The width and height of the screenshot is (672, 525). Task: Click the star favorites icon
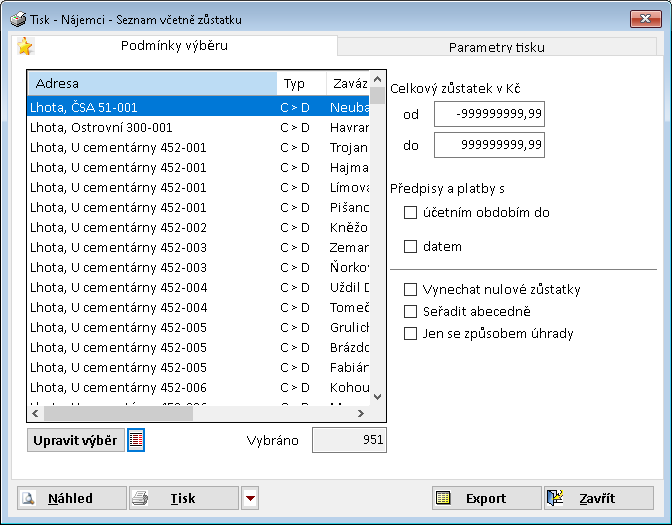tap(25, 47)
